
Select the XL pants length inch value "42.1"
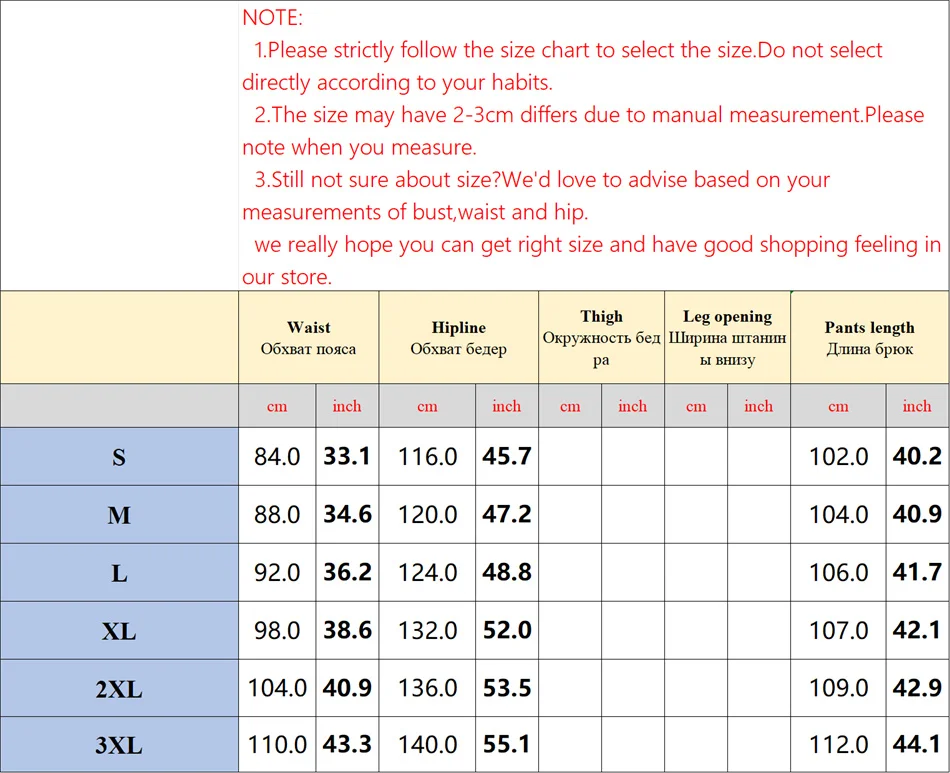point(917,630)
